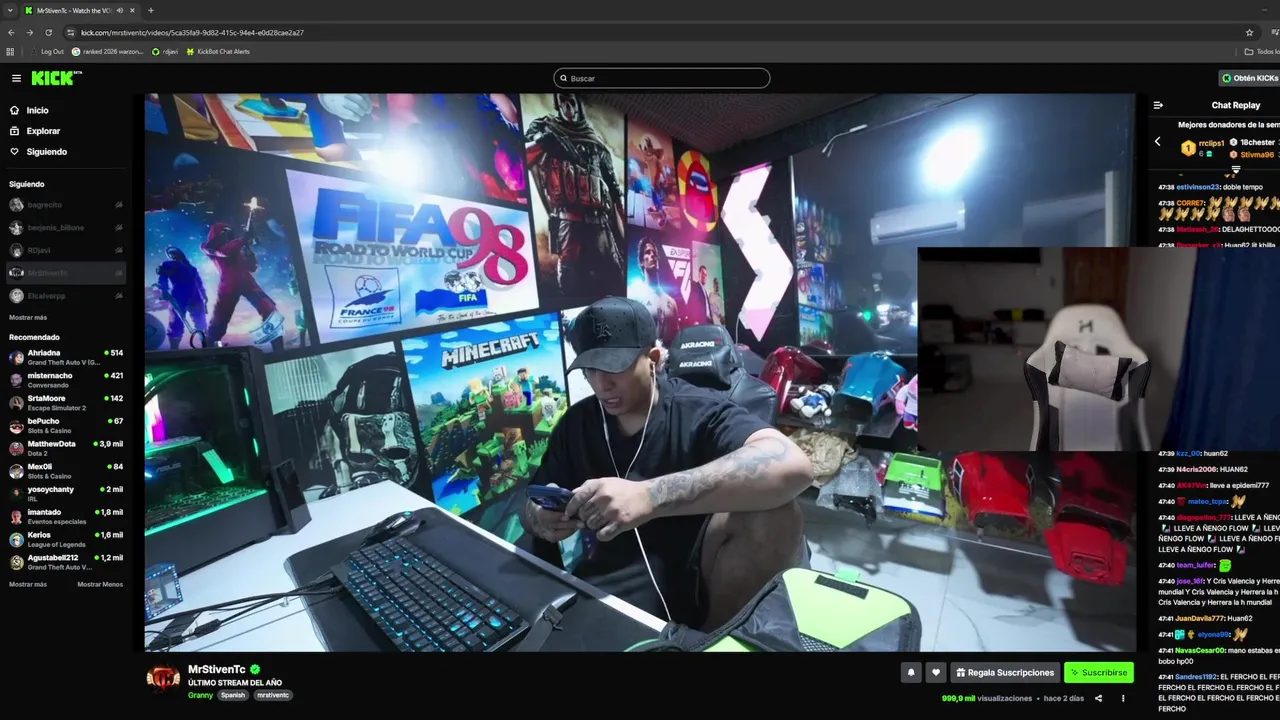Screen dimensions: 1280x720
Task: Click the KICK logo
Action: 56,78
